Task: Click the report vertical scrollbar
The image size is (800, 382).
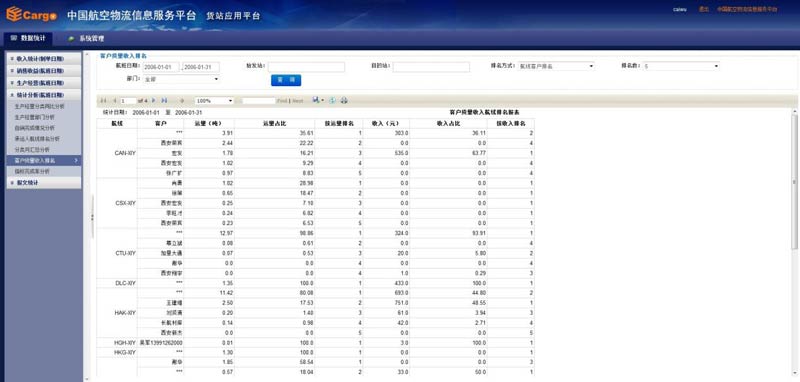Action: point(794,181)
